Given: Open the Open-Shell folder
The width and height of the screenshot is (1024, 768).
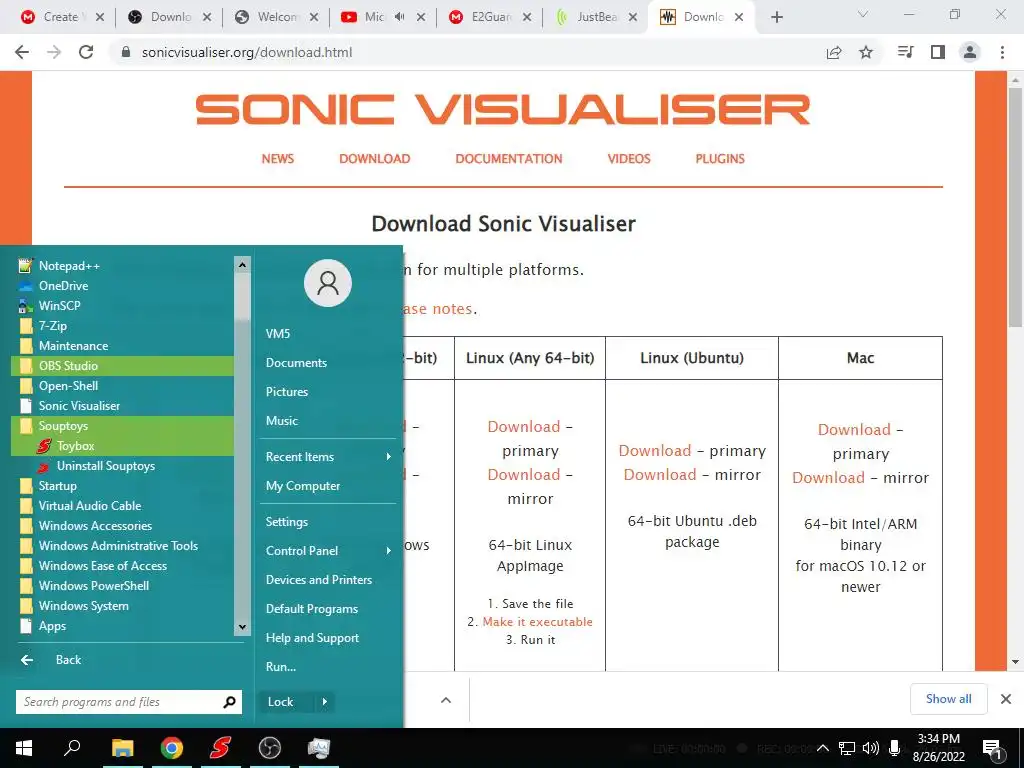Looking at the screenshot, I should [x=122, y=385].
